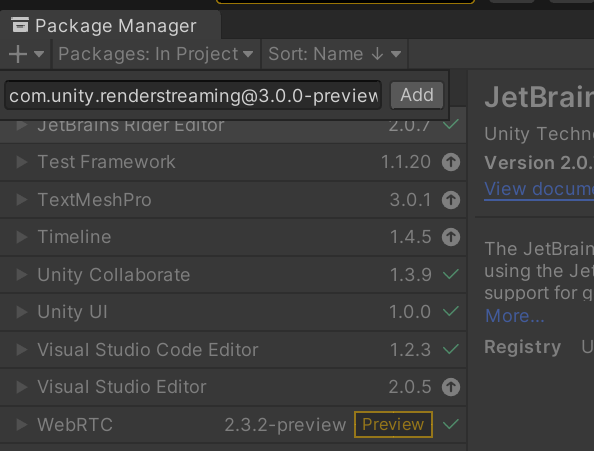Click TextMeshPro update available icon

(451, 200)
